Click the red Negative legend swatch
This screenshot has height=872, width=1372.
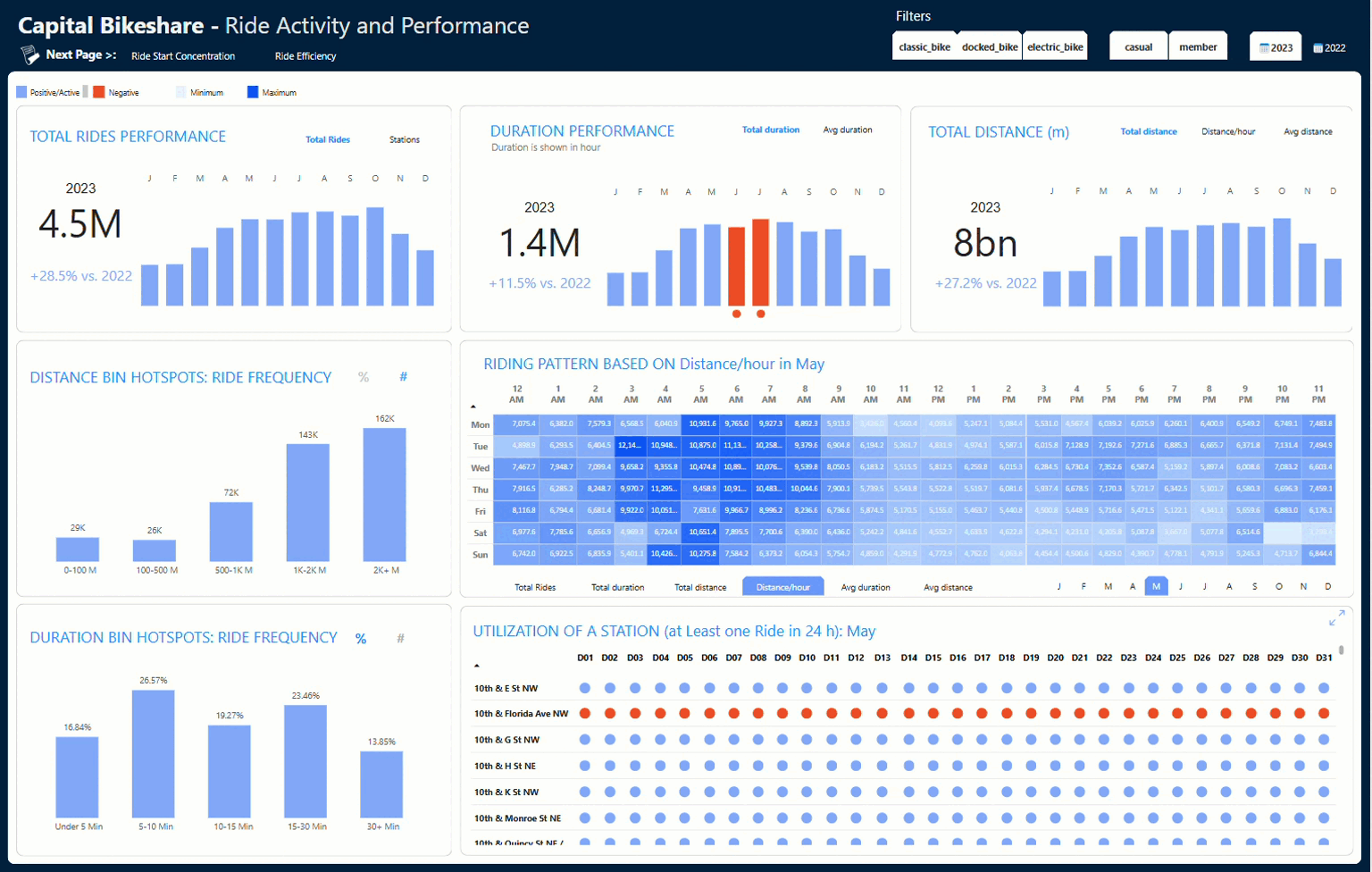99,92
